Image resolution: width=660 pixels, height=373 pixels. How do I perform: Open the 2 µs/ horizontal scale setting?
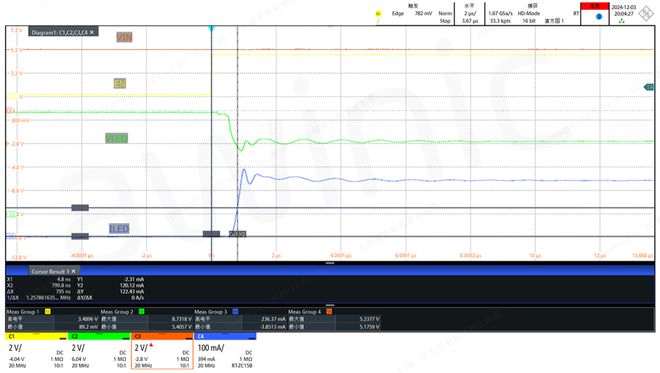point(470,13)
